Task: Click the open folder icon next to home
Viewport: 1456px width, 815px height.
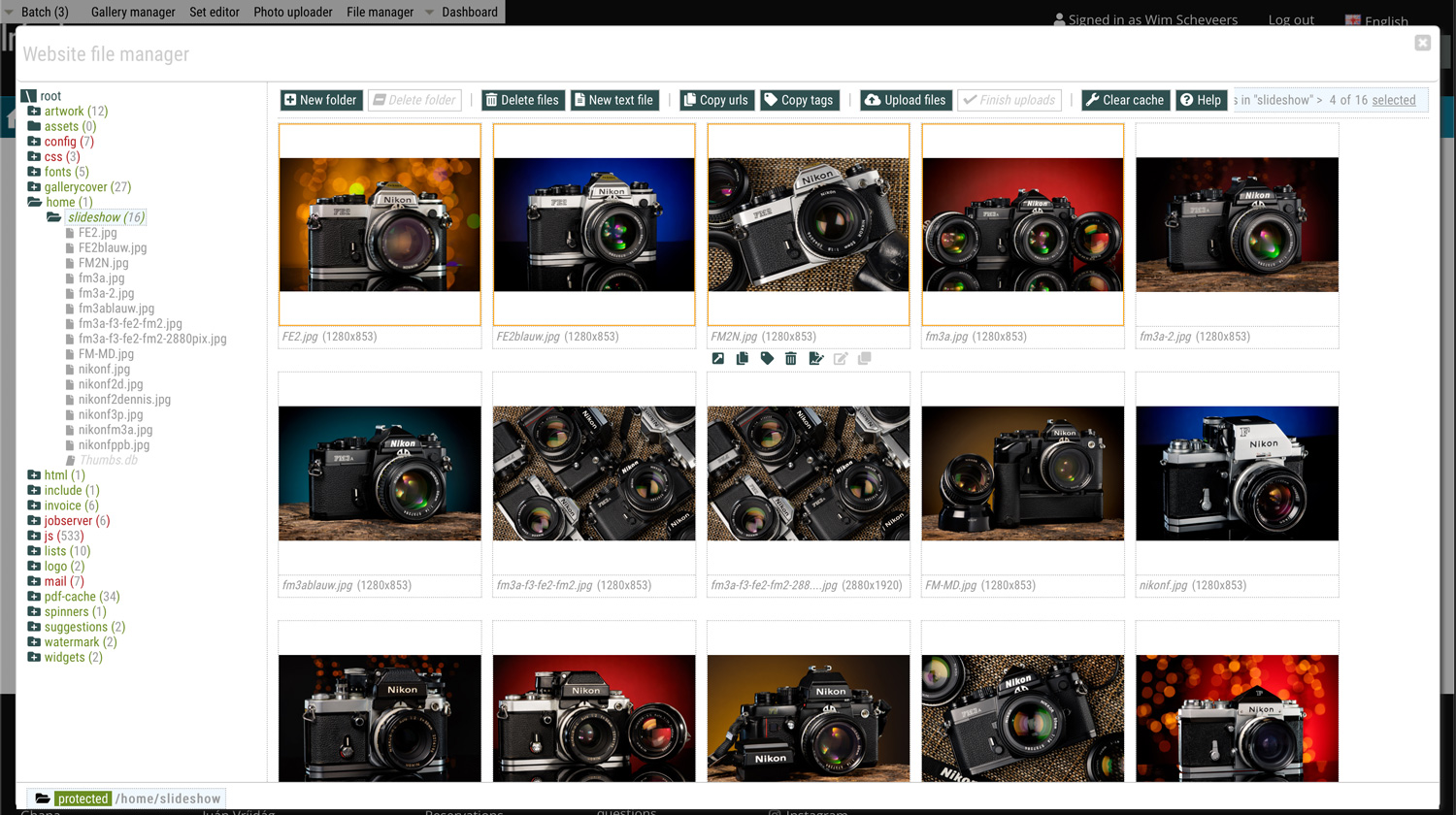Action: [35, 202]
